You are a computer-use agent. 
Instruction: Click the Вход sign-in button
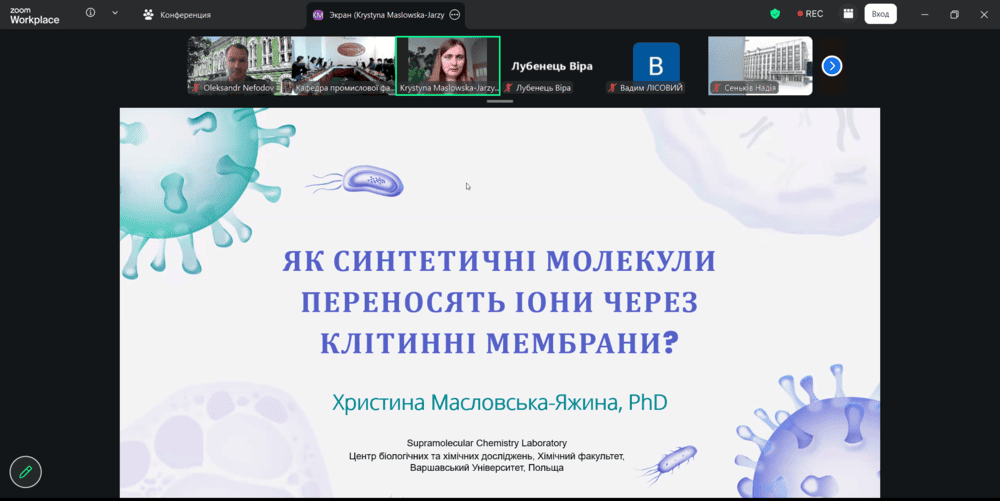(x=880, y=14)
